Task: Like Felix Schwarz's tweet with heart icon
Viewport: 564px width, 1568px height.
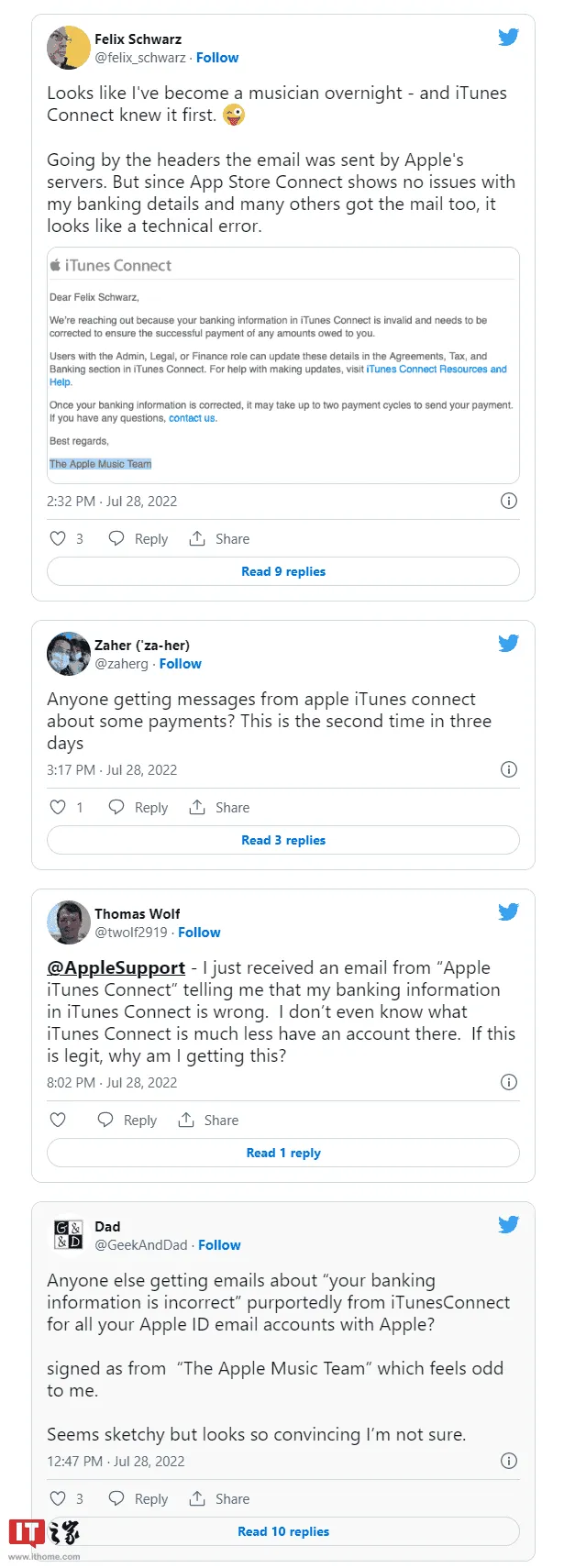Action: (x=58, y=538)
